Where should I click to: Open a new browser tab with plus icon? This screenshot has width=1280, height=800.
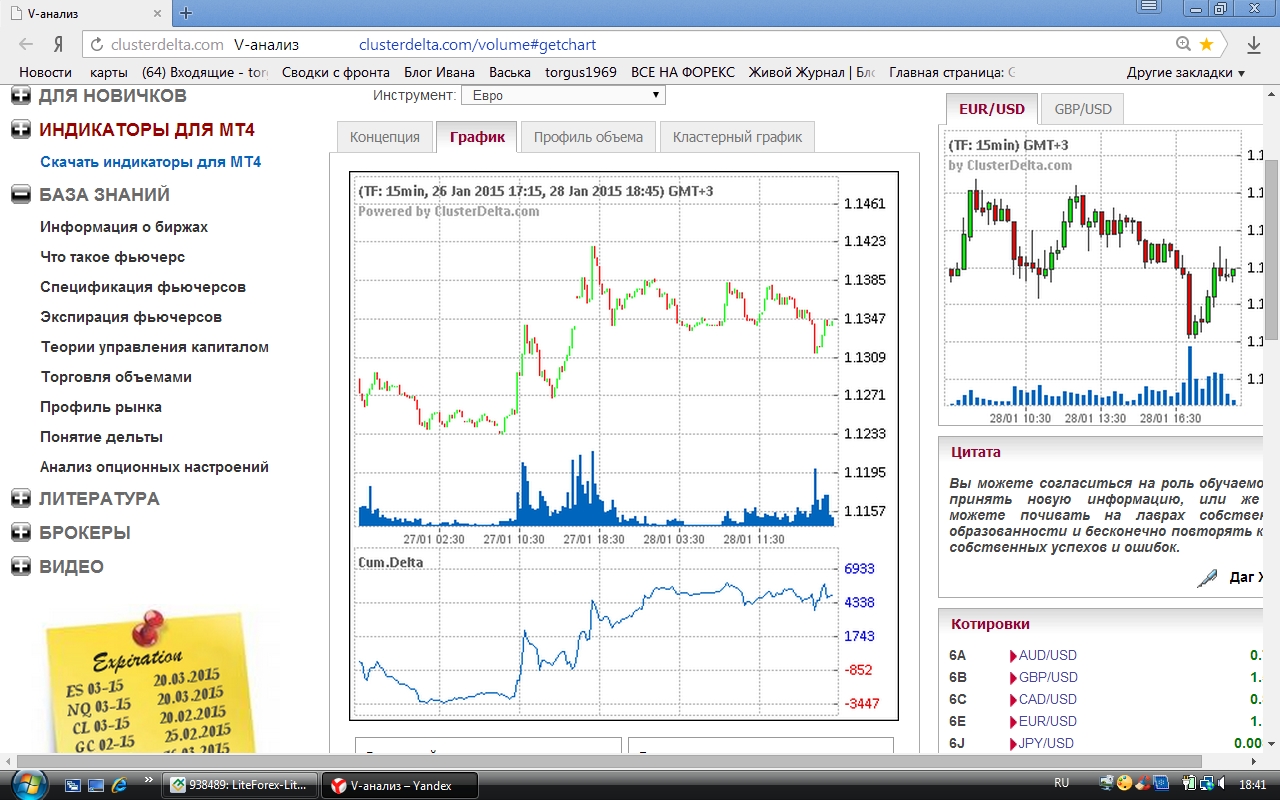(x=186, y=13)
